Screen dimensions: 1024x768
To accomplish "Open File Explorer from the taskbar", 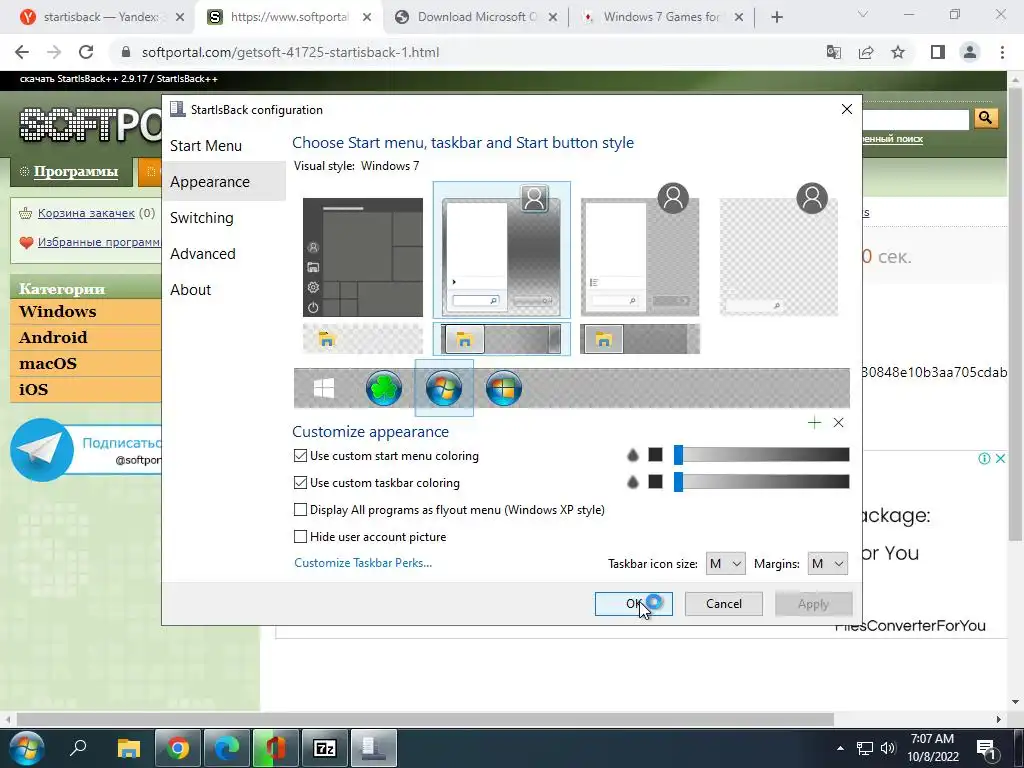I will 129,748.
